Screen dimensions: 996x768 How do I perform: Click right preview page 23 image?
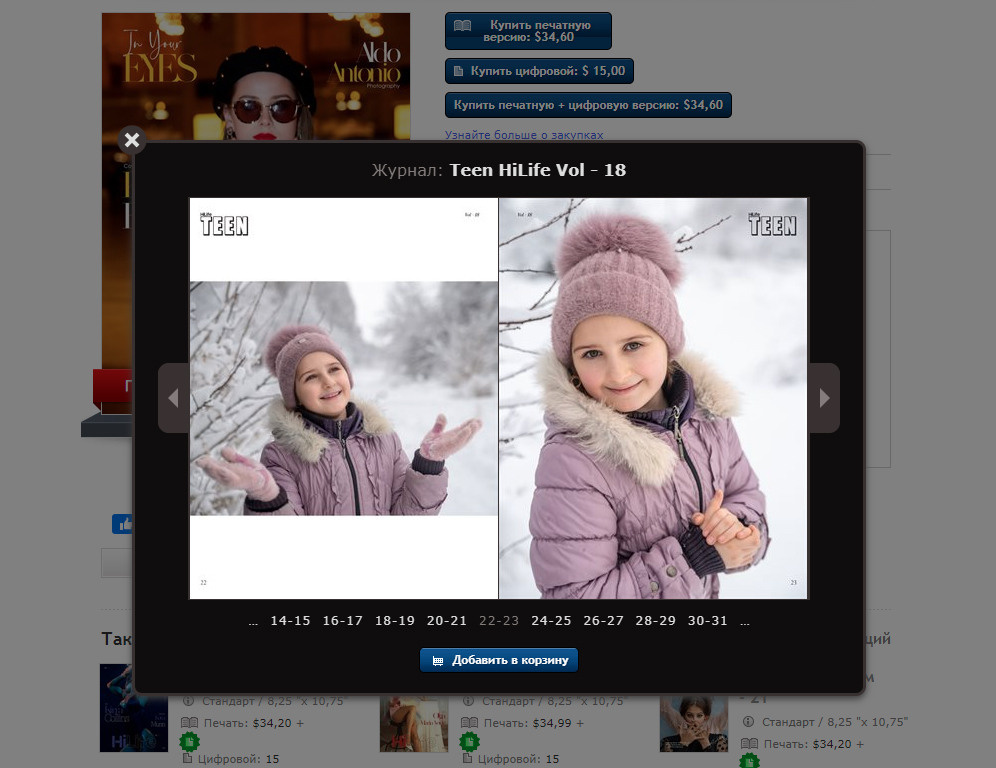pos(653,398)
